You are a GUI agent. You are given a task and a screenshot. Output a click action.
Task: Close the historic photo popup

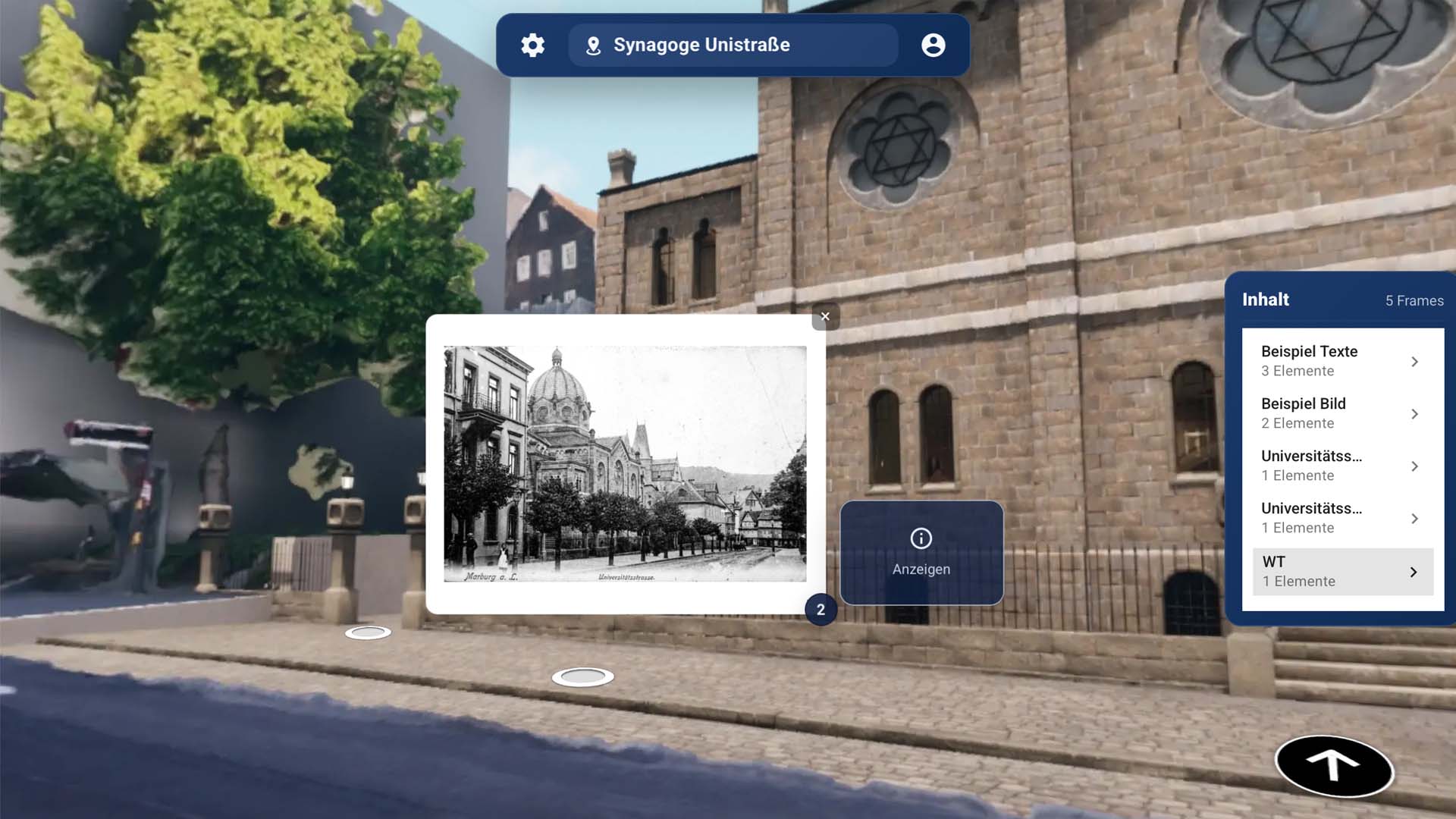pos(825,317)
